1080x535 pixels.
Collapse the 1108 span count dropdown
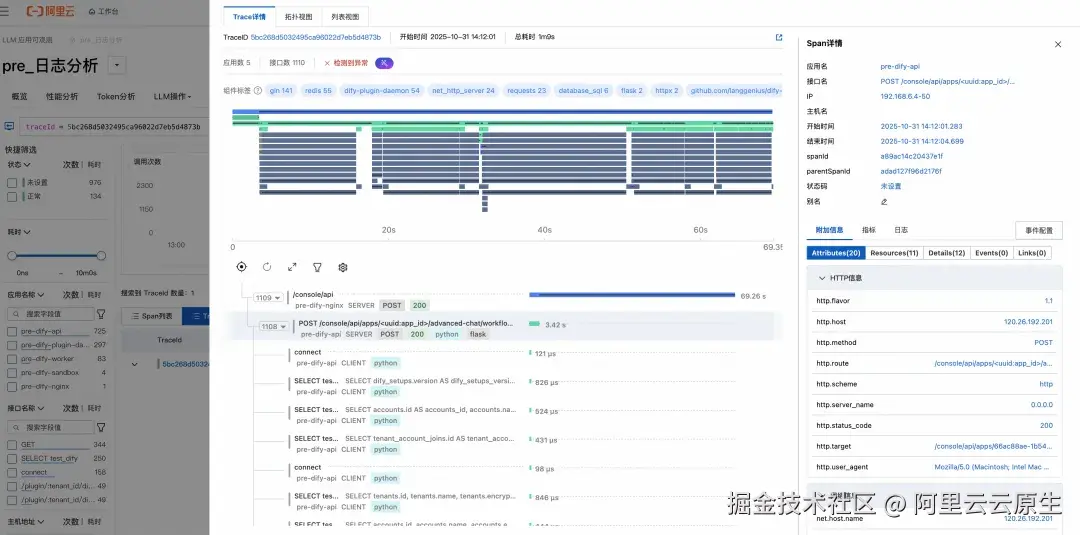click(x=274, y=327)
